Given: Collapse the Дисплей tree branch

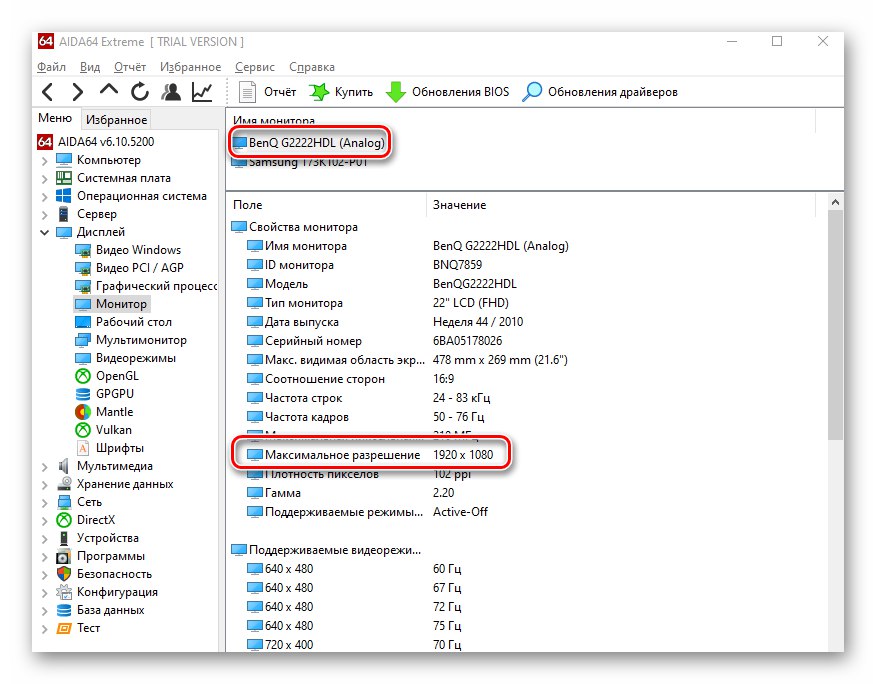Looking at the screenshot, I should (x=44, y=231).
